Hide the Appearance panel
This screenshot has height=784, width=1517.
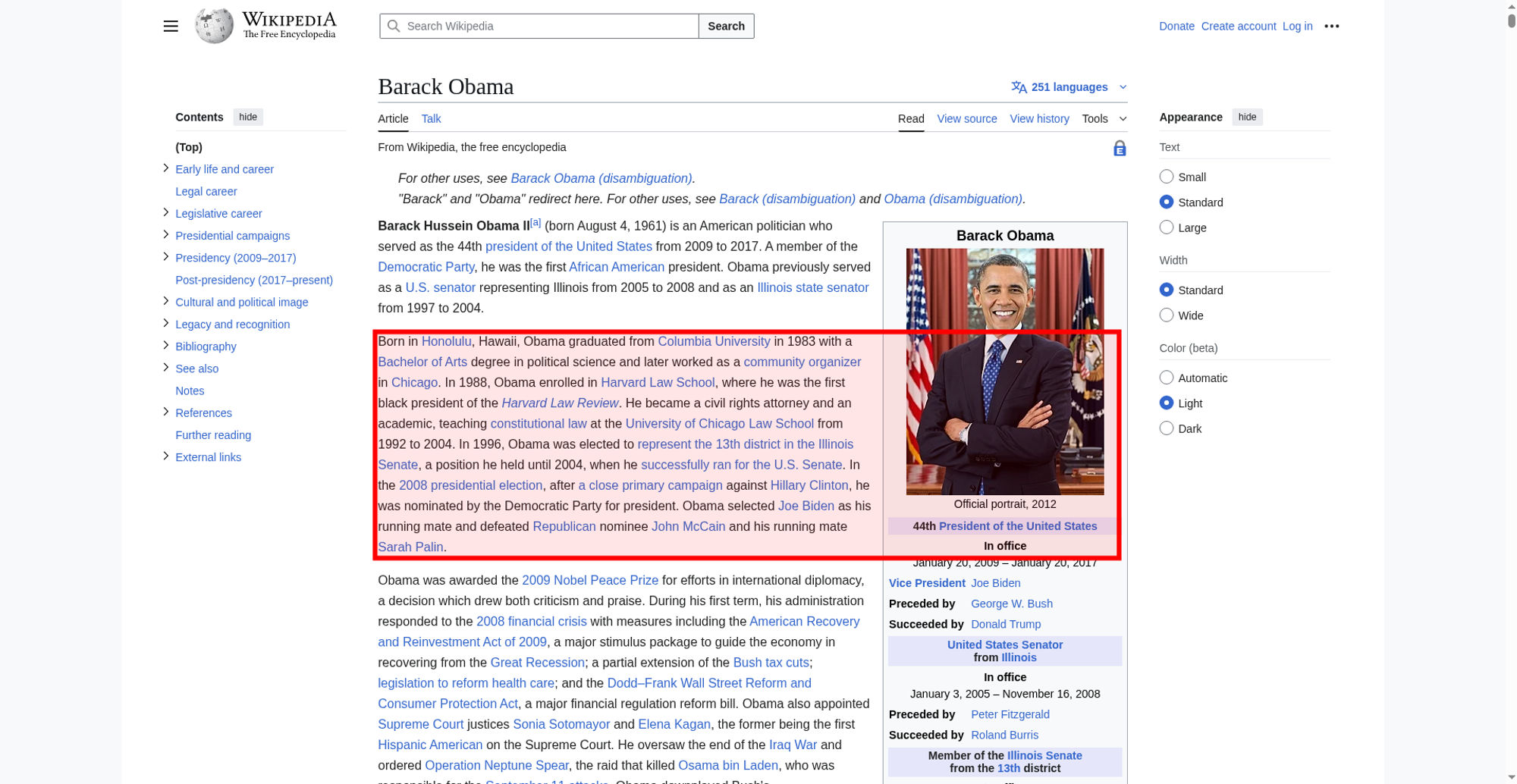[x=1247, y=117]
